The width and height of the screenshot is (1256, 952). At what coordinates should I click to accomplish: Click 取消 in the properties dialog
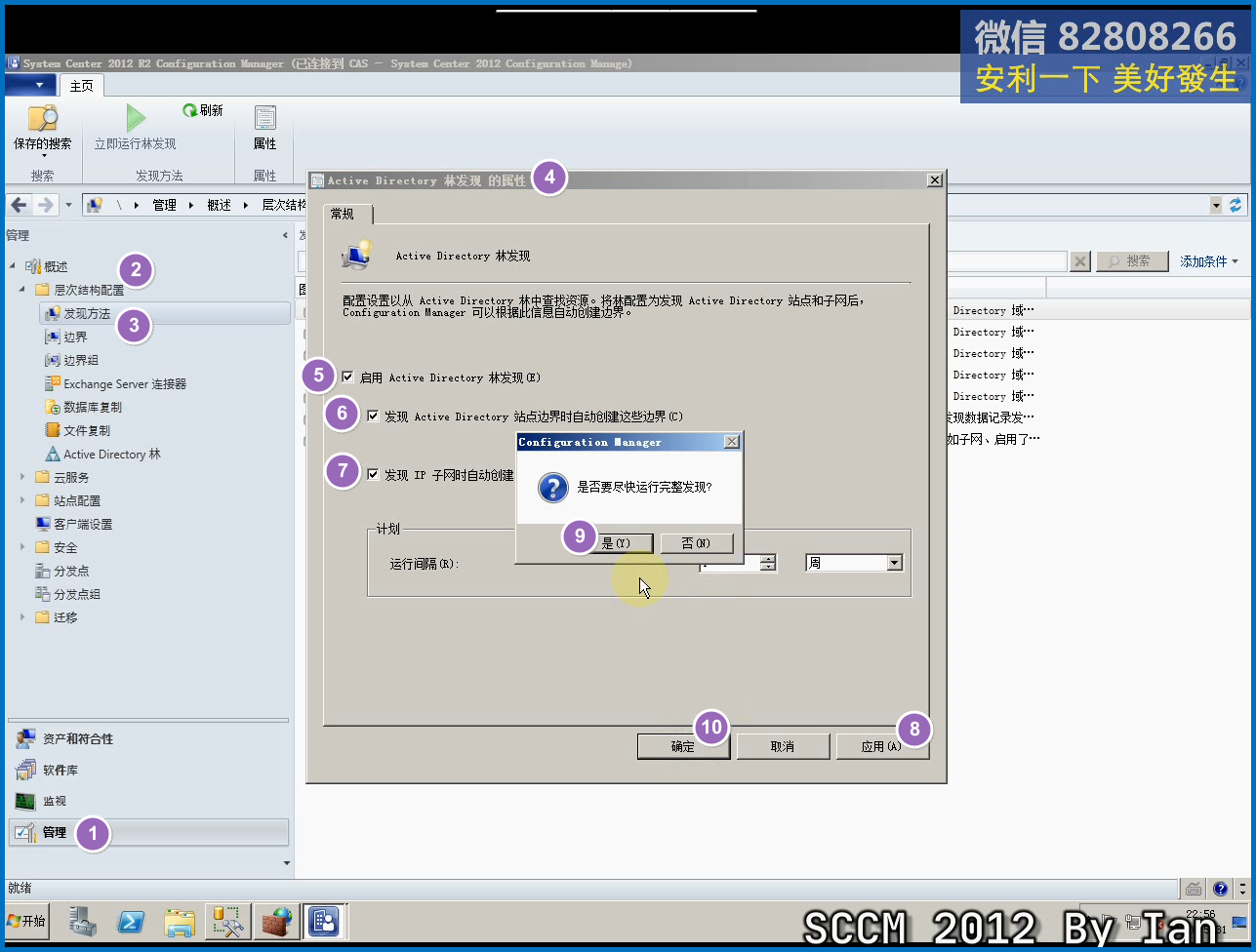pos(783,746)
